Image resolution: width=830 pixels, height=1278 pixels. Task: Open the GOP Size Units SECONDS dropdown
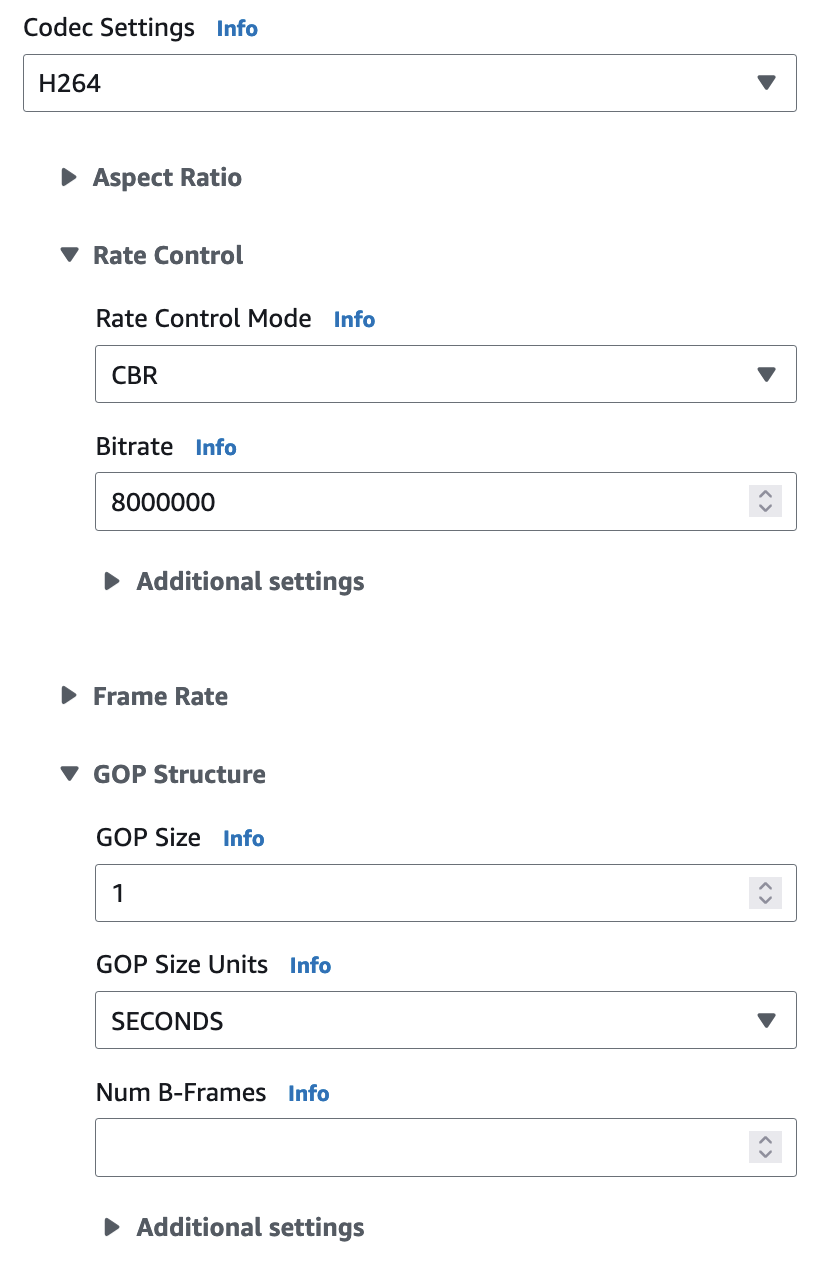pos(445,1021)
